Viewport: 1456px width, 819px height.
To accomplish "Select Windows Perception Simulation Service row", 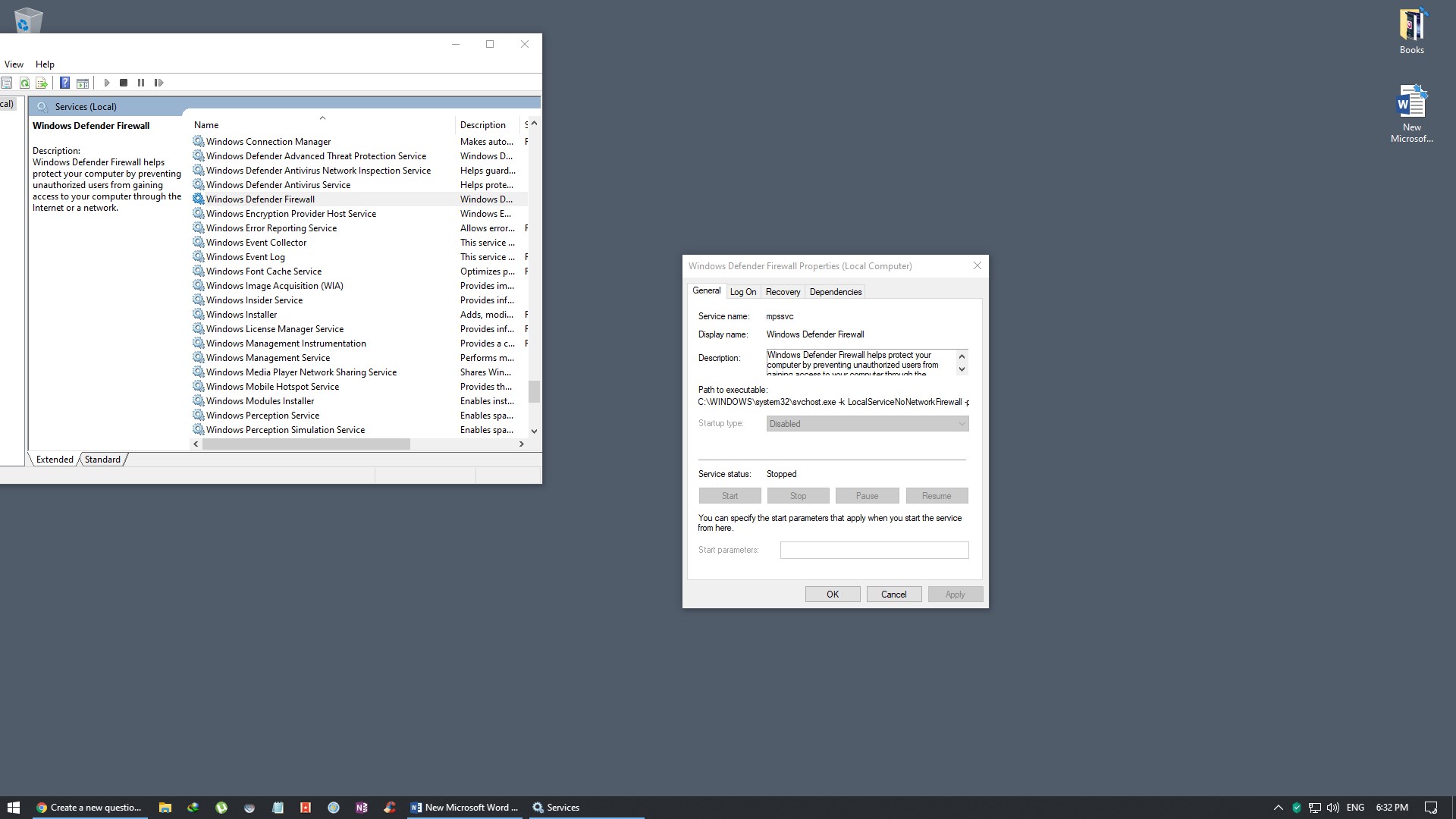I will (x=358, y=430).
